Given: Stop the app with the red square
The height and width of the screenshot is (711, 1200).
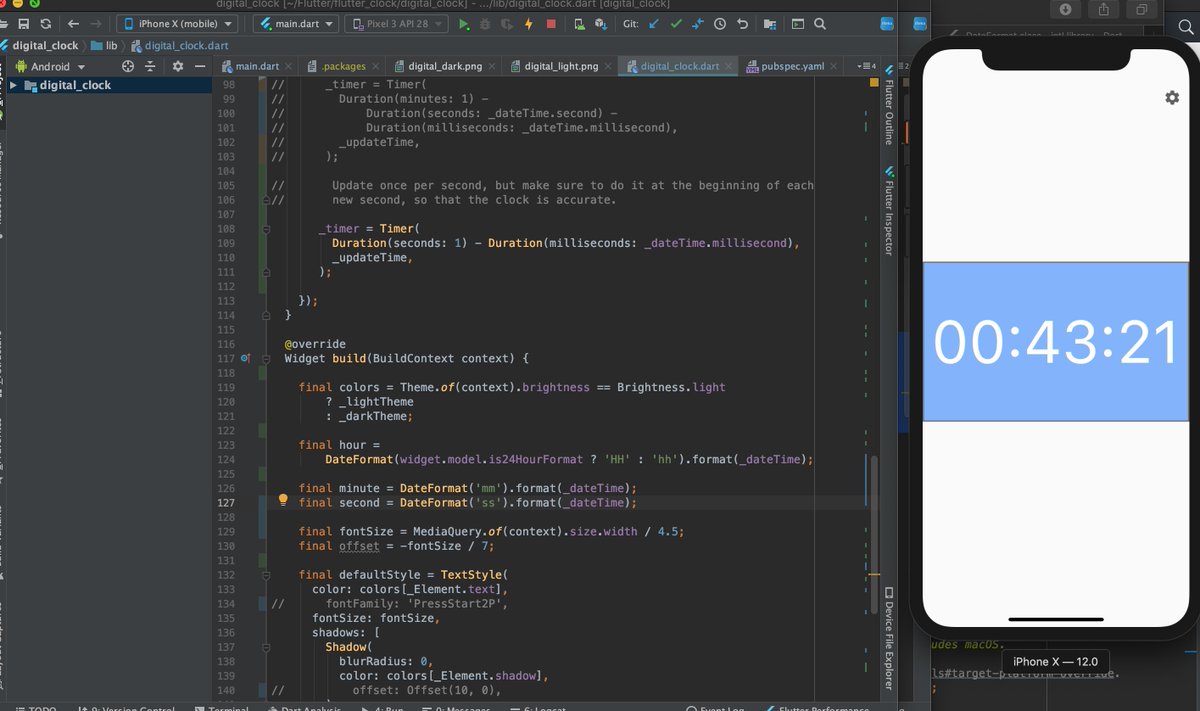Looking at the screenshot, I should pyautogui.click(x=551, y=23).
